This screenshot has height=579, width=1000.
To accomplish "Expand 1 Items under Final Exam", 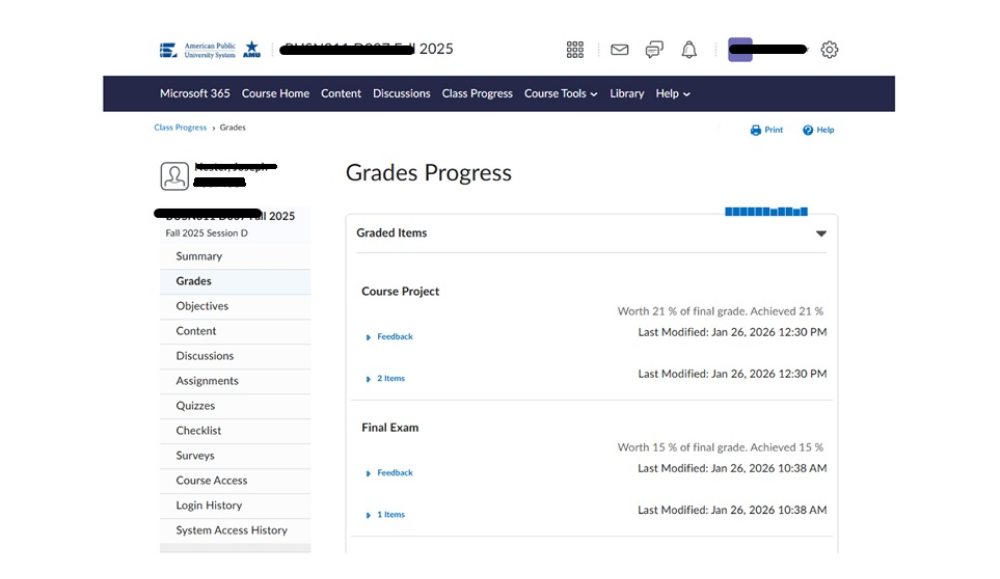I will tap(385, 515).
